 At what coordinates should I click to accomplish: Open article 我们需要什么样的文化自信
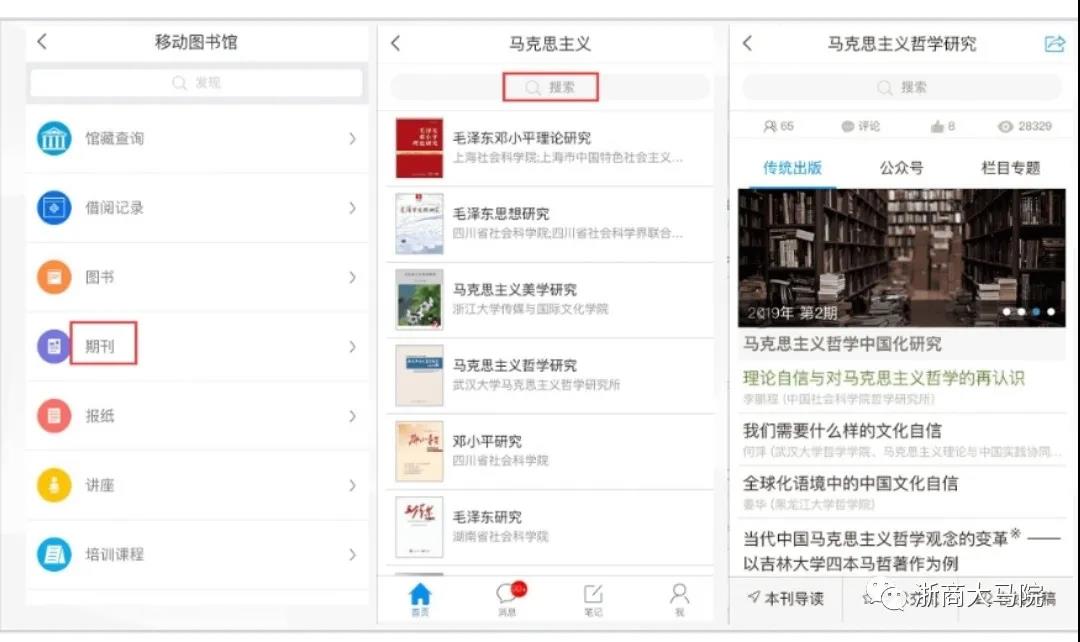(x=842, y=431)
